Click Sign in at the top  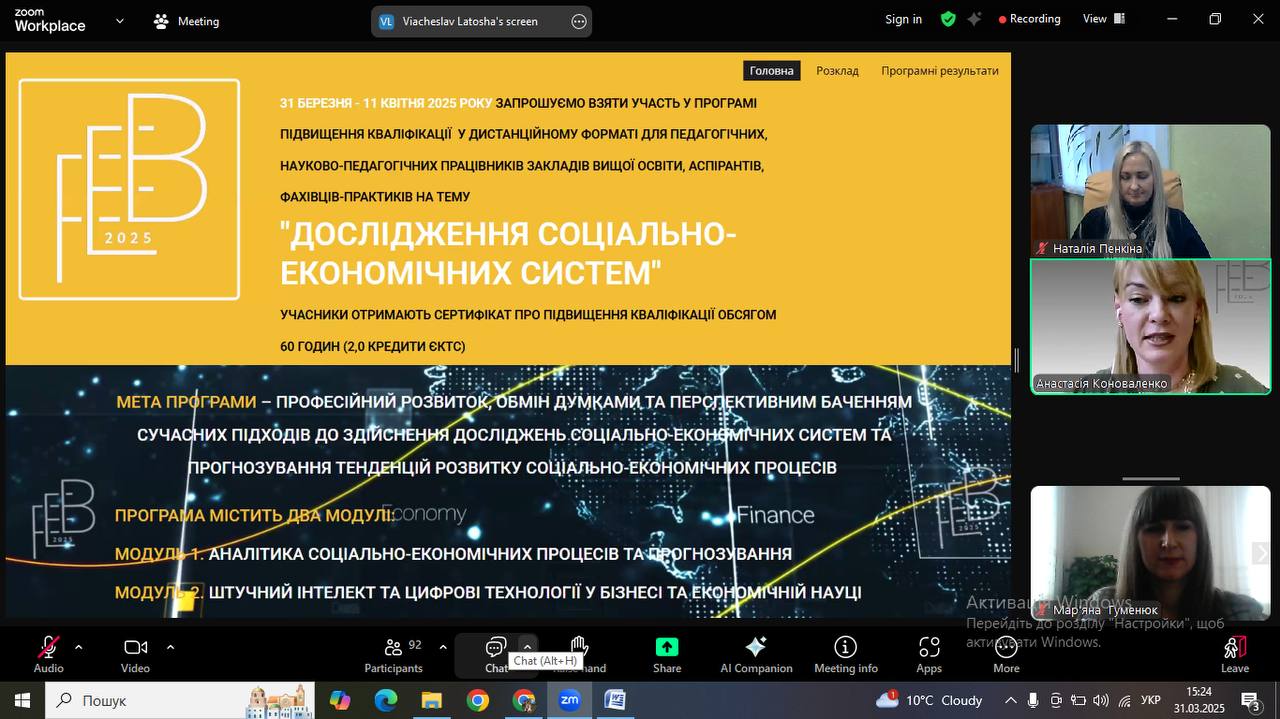903,19
